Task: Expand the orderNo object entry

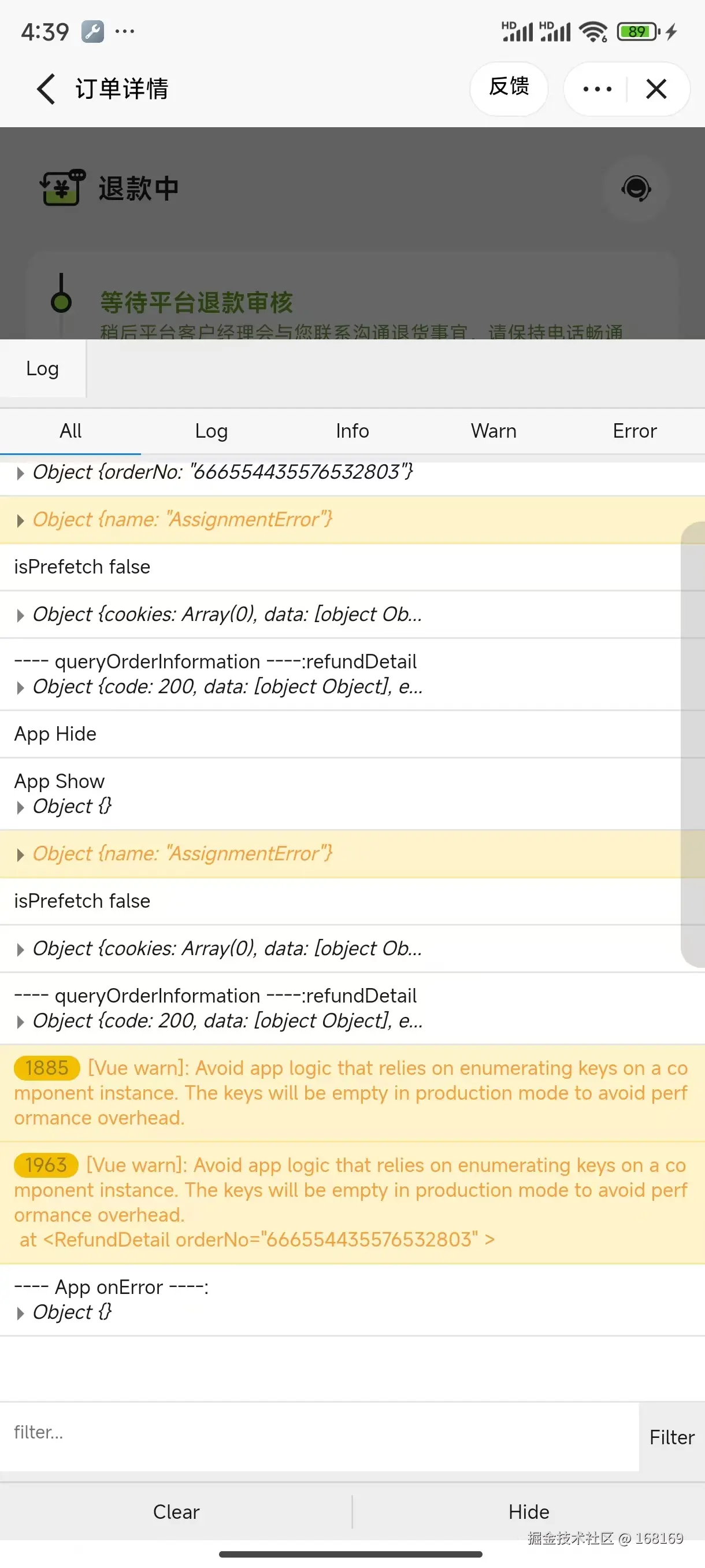Action: pos(21,473)
